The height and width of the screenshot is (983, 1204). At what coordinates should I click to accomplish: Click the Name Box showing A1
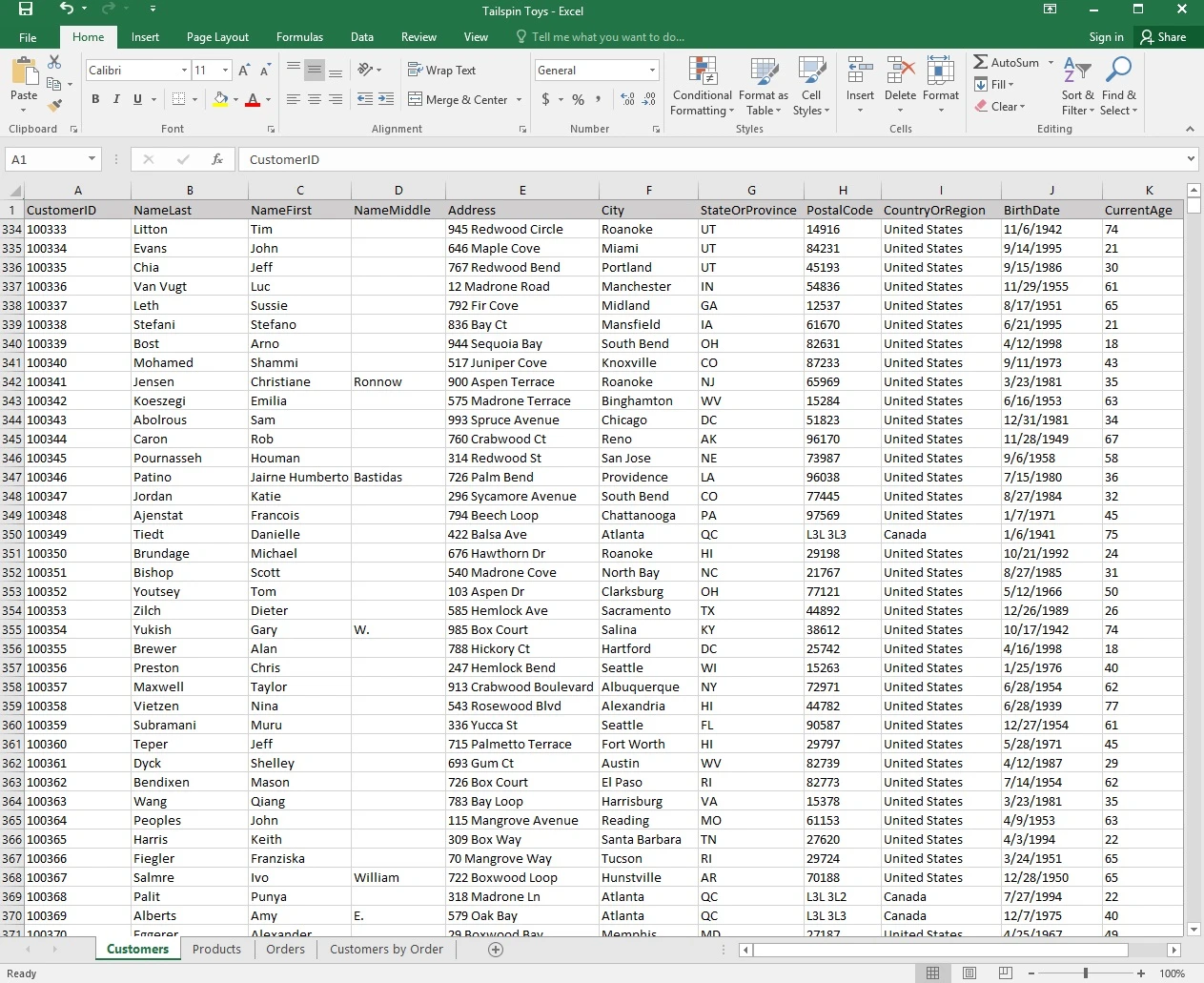point(46,159)
